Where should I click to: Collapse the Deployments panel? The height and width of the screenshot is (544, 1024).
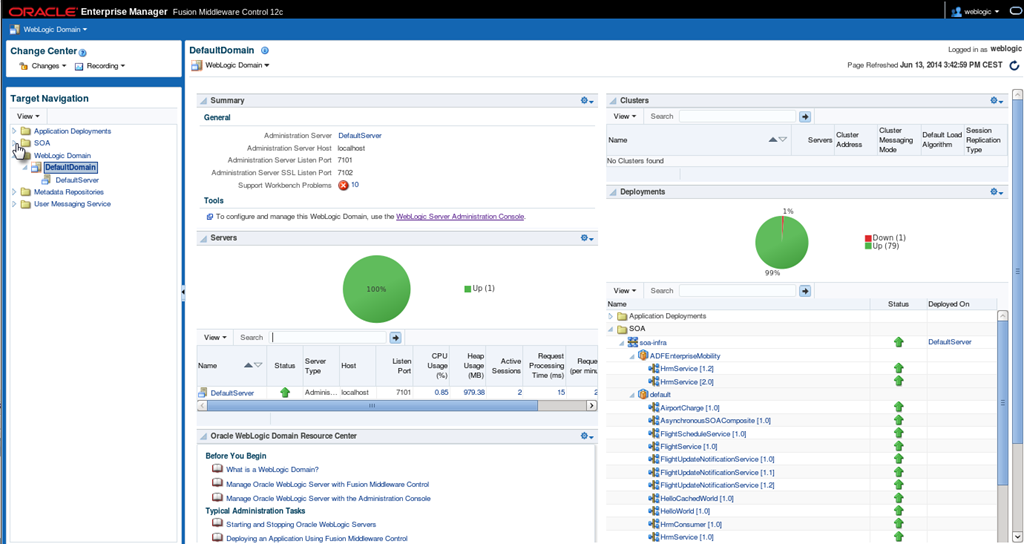[613, 193]
